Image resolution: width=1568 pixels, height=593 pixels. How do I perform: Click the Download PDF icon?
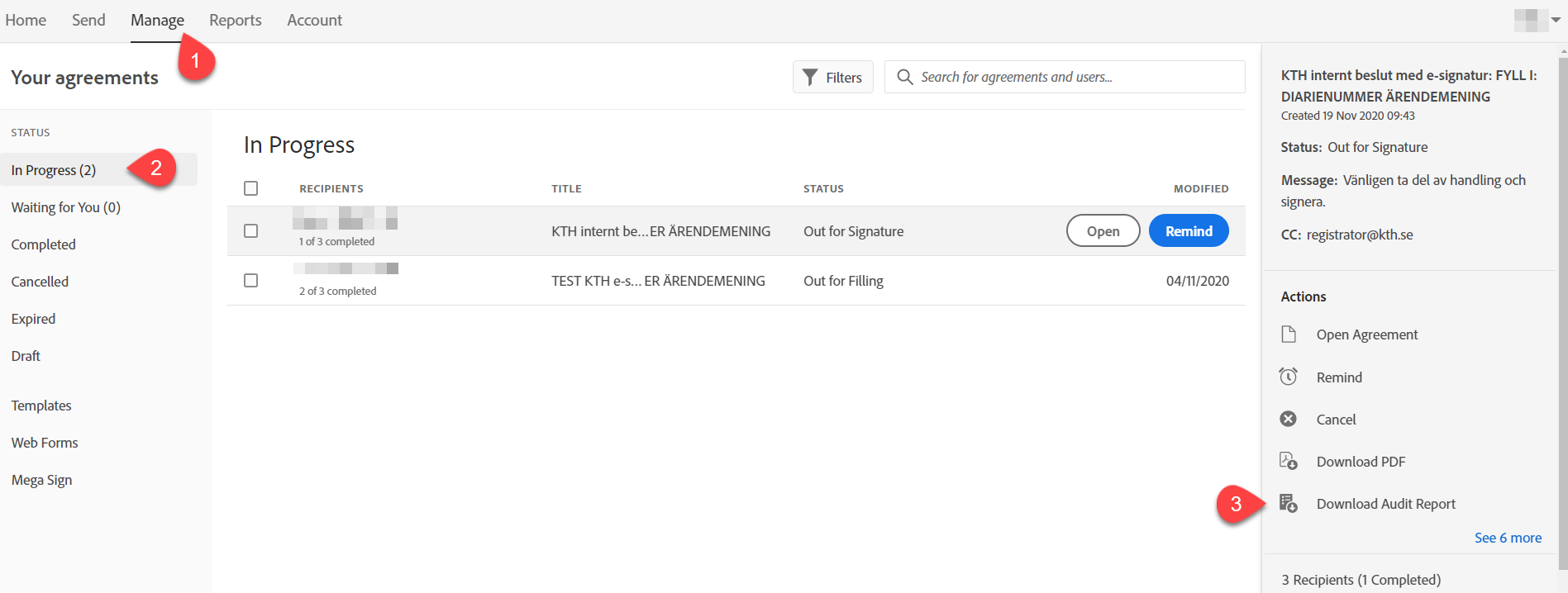pyautogui.click(x=1288, y=461)
